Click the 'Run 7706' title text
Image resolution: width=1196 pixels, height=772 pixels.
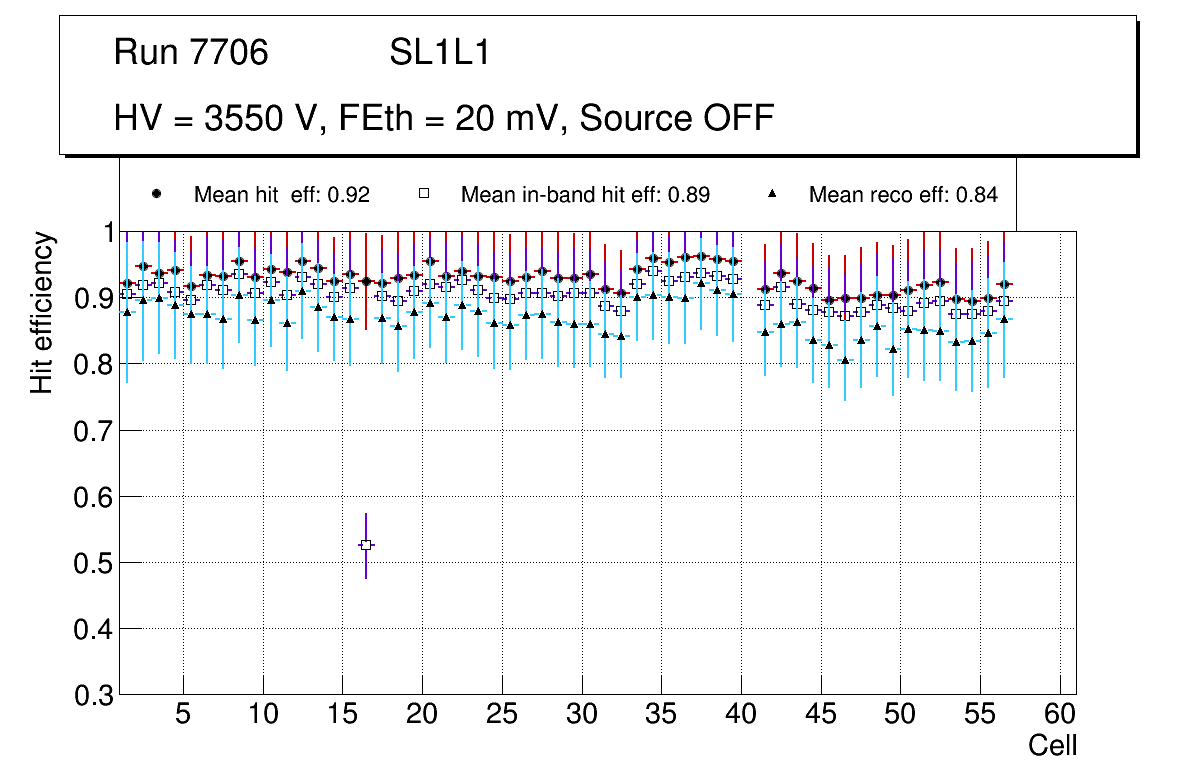coord(191,53)
